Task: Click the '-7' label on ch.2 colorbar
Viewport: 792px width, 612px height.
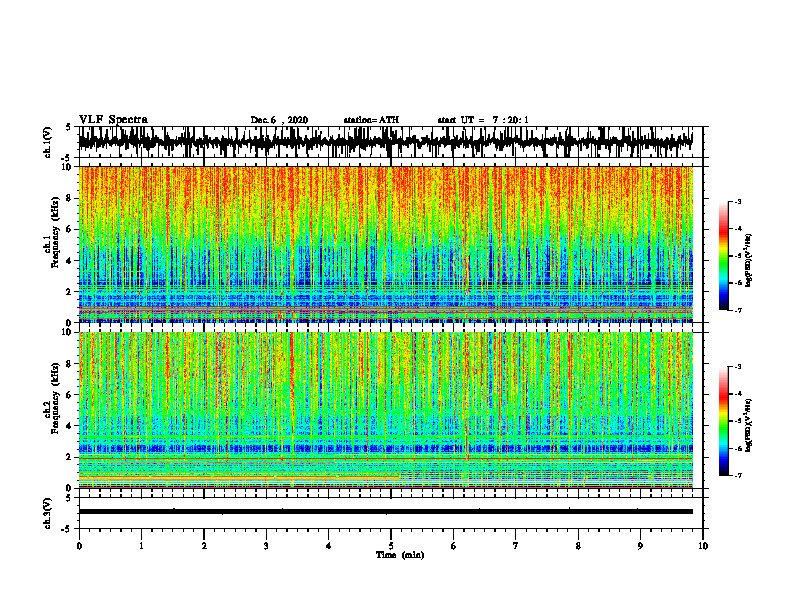Action: pos(738,475)
